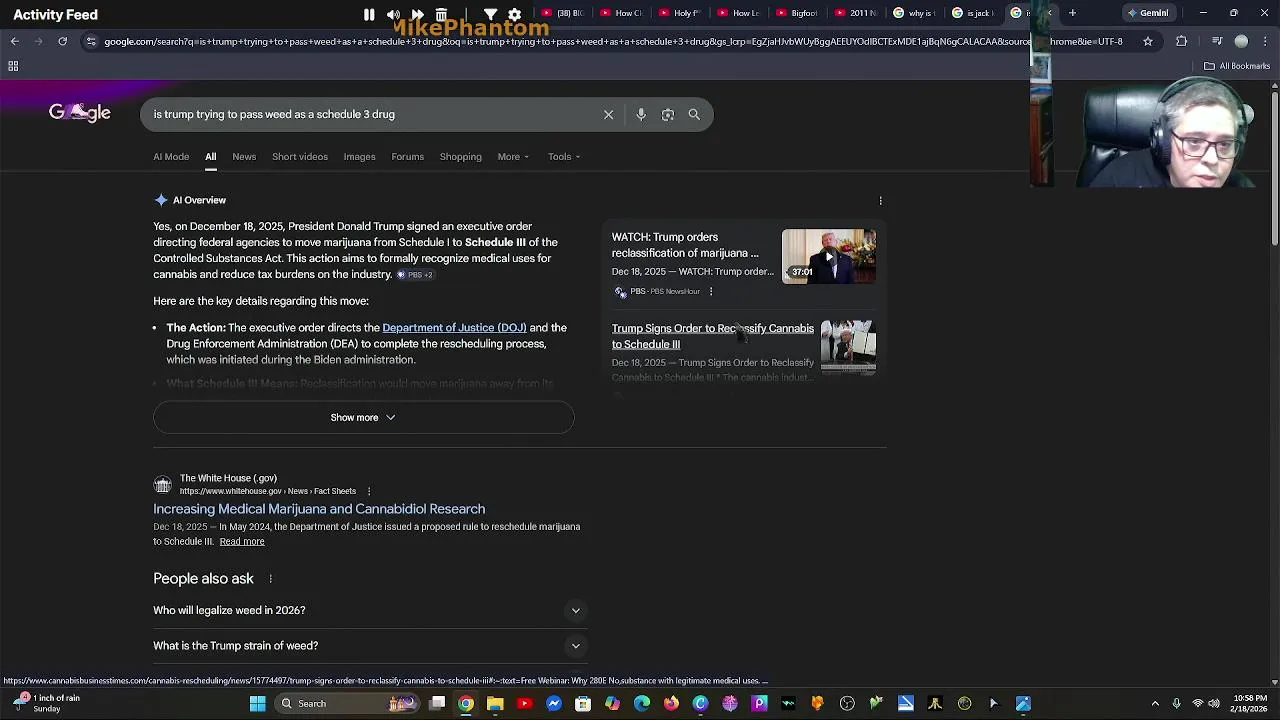Open the Forums results tab
1280x720 pixels.
point(407,157)
